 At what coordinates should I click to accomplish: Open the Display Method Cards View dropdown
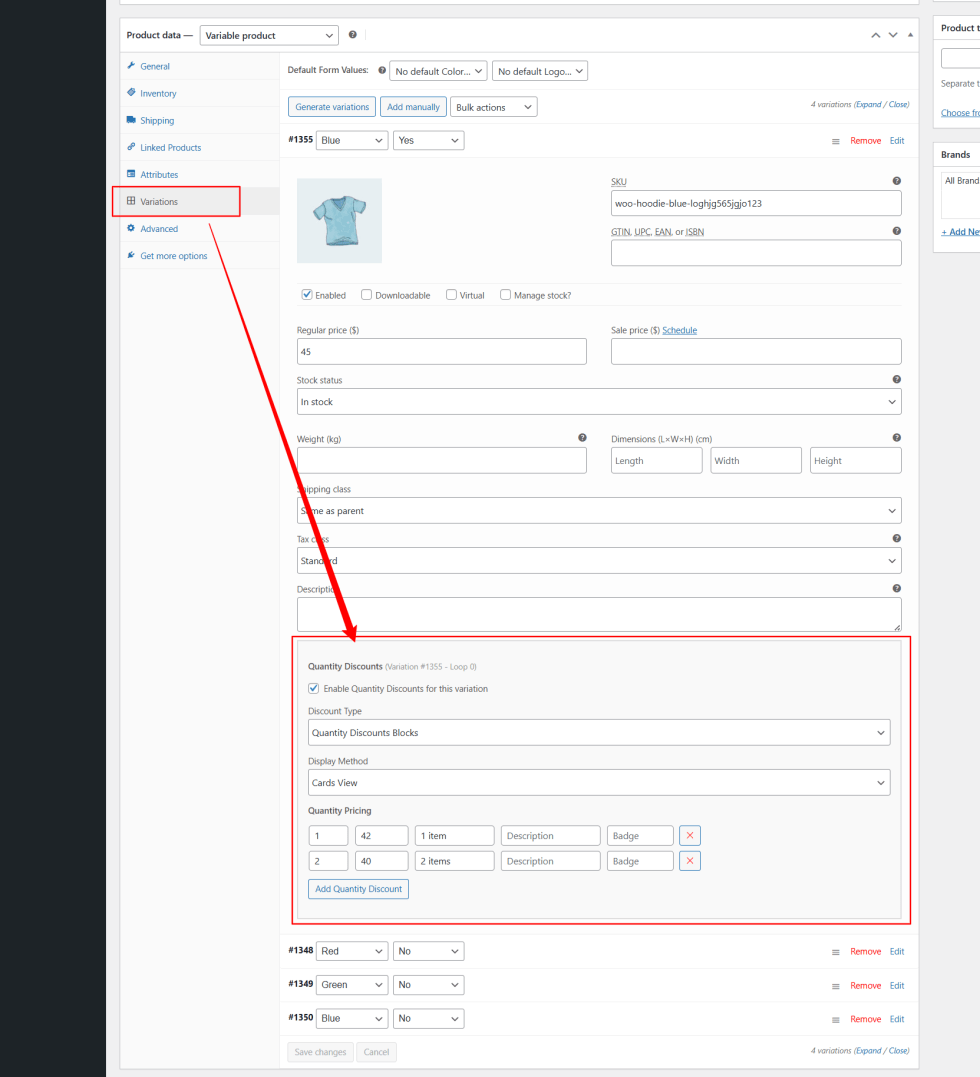point(598,783)
